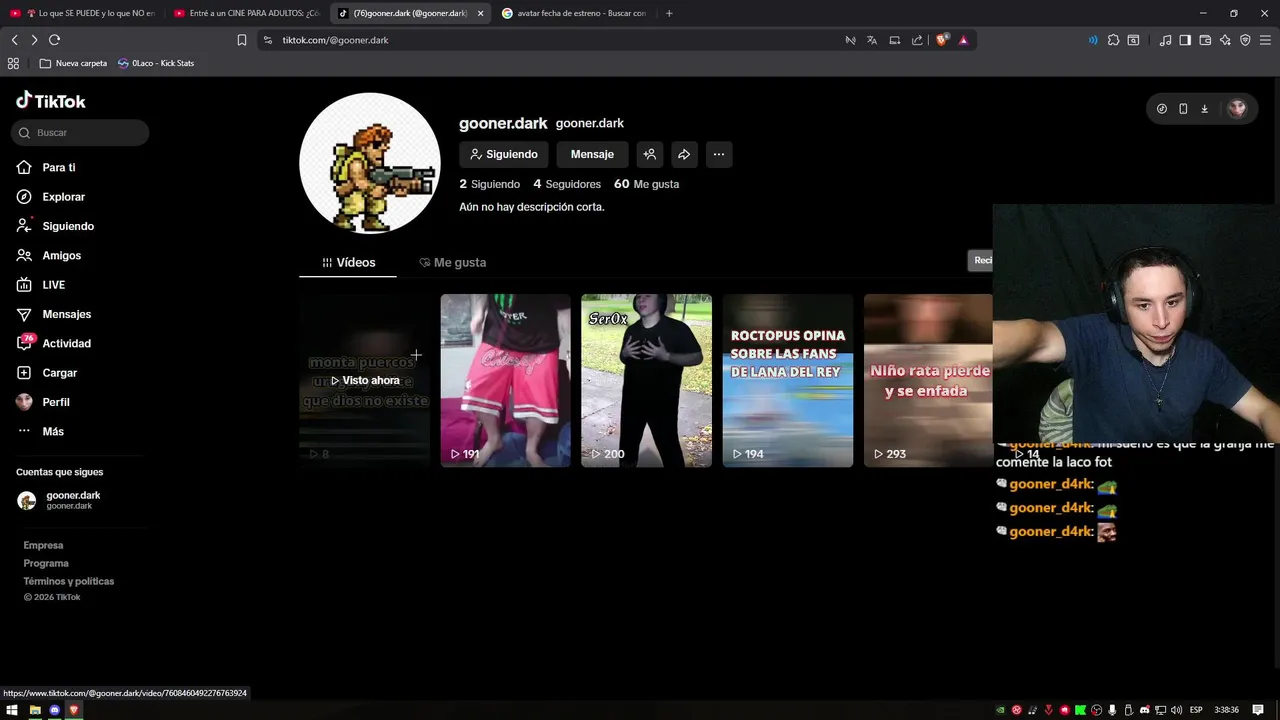Open Actividad notifications with 76 badge
Screen dimensions: 1280x720
tap(55, 343)
